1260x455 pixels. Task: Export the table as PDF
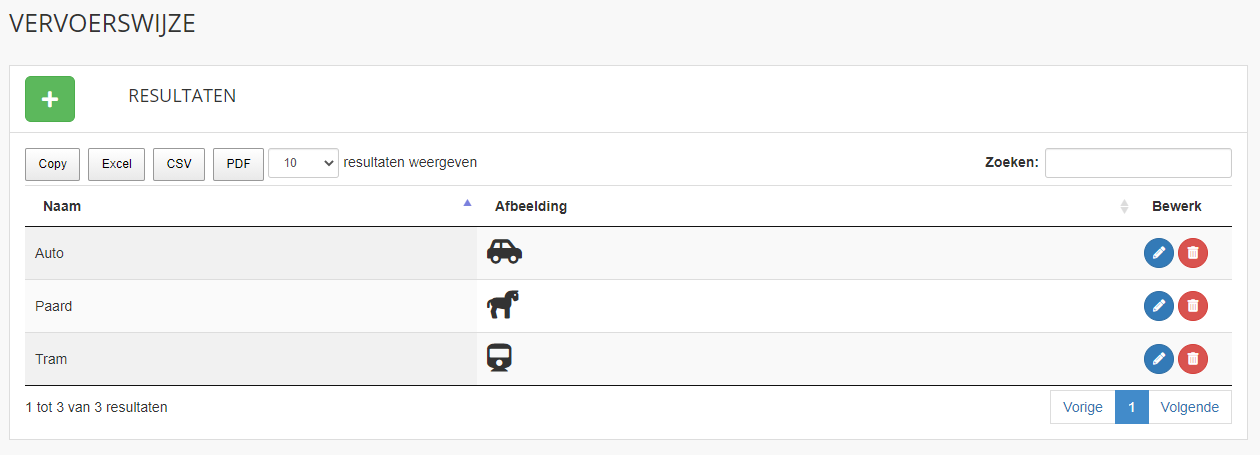238,164
